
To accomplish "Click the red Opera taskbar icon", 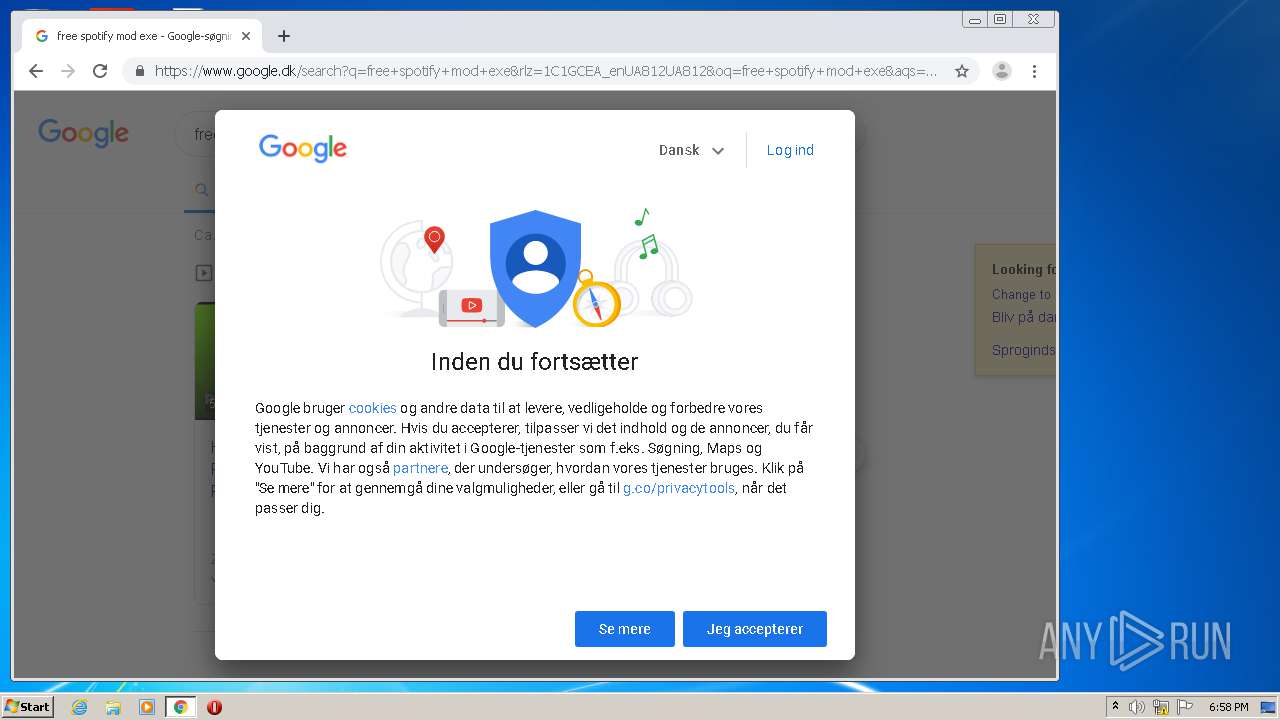I will click(x=214, y=707).
